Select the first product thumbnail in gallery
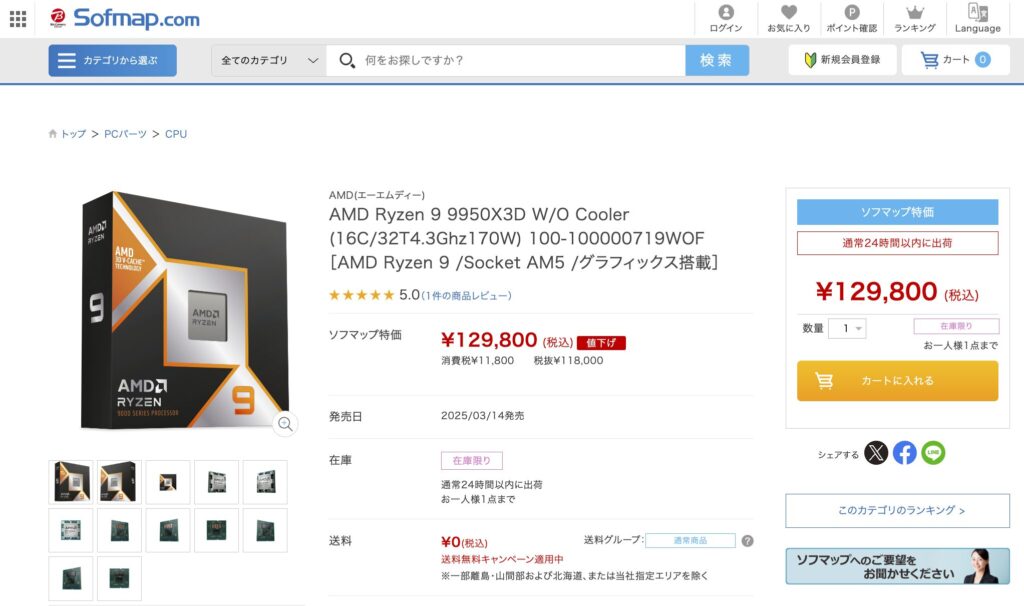 (x=71, y=482)
